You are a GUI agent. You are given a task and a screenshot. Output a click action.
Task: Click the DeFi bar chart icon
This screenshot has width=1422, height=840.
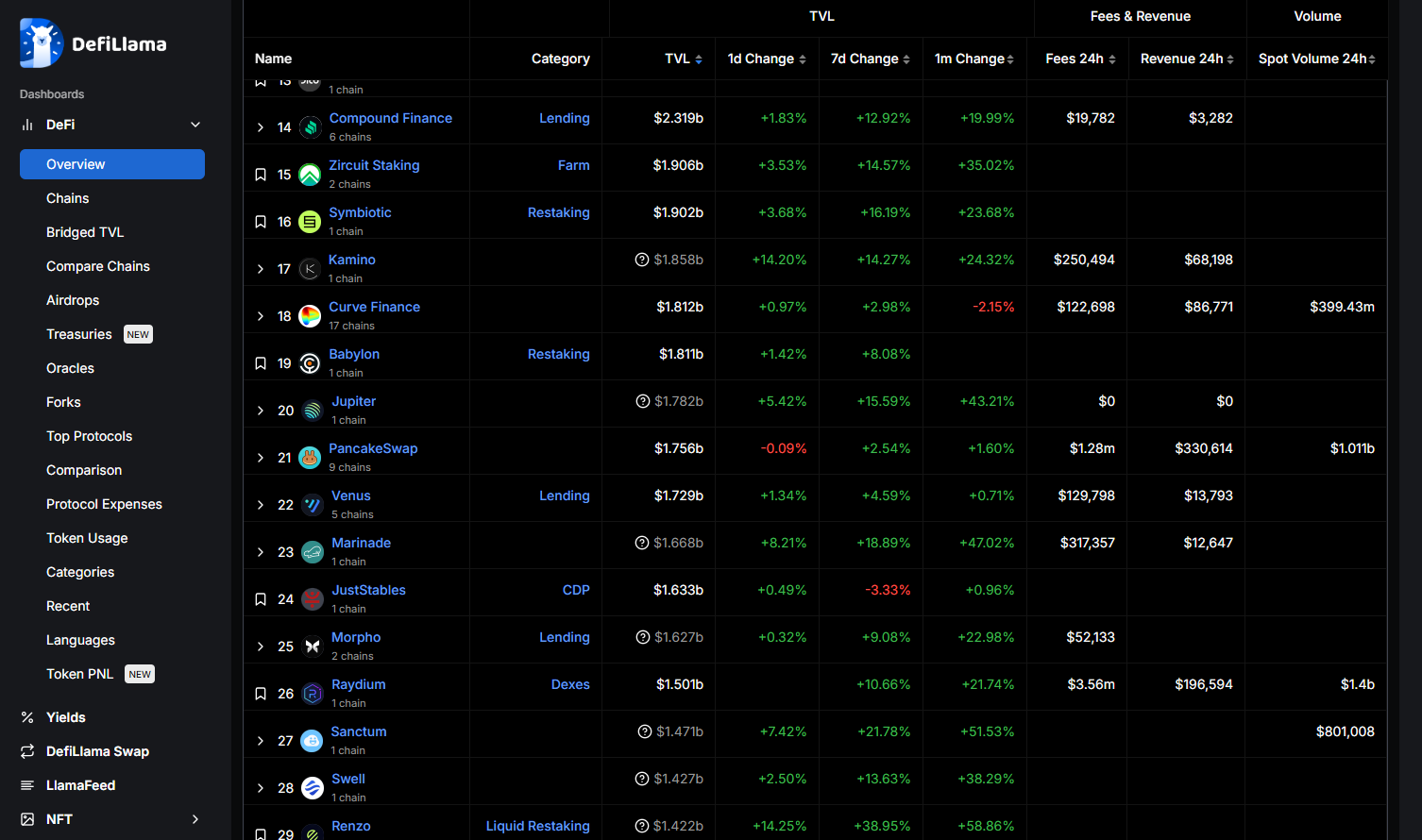[x=27, y=125]
